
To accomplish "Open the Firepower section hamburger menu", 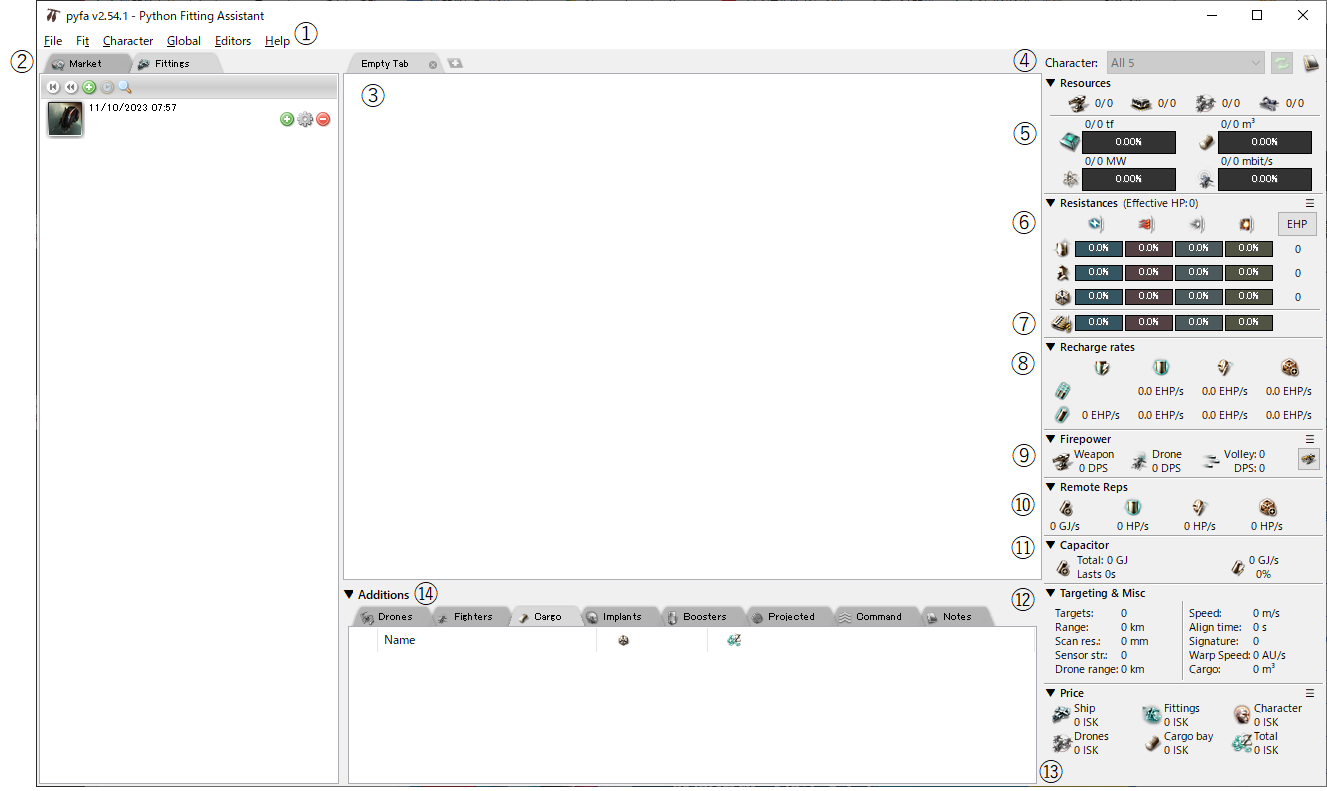I will click(1310, 439).
